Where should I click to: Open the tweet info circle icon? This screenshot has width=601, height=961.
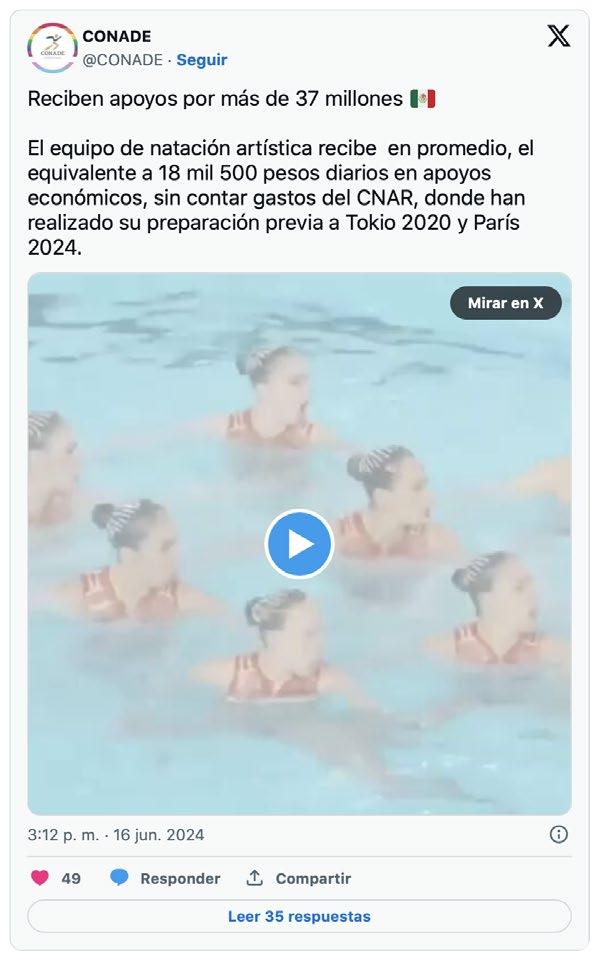558,834
